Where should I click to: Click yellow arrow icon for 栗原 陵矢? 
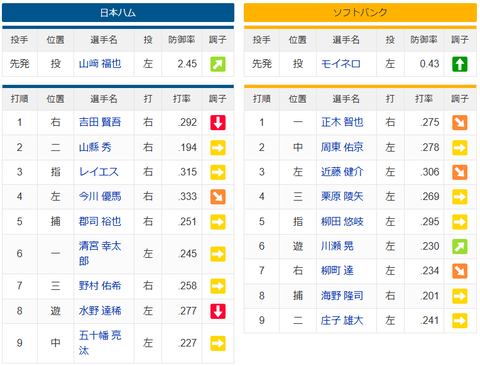pos(460,197)
